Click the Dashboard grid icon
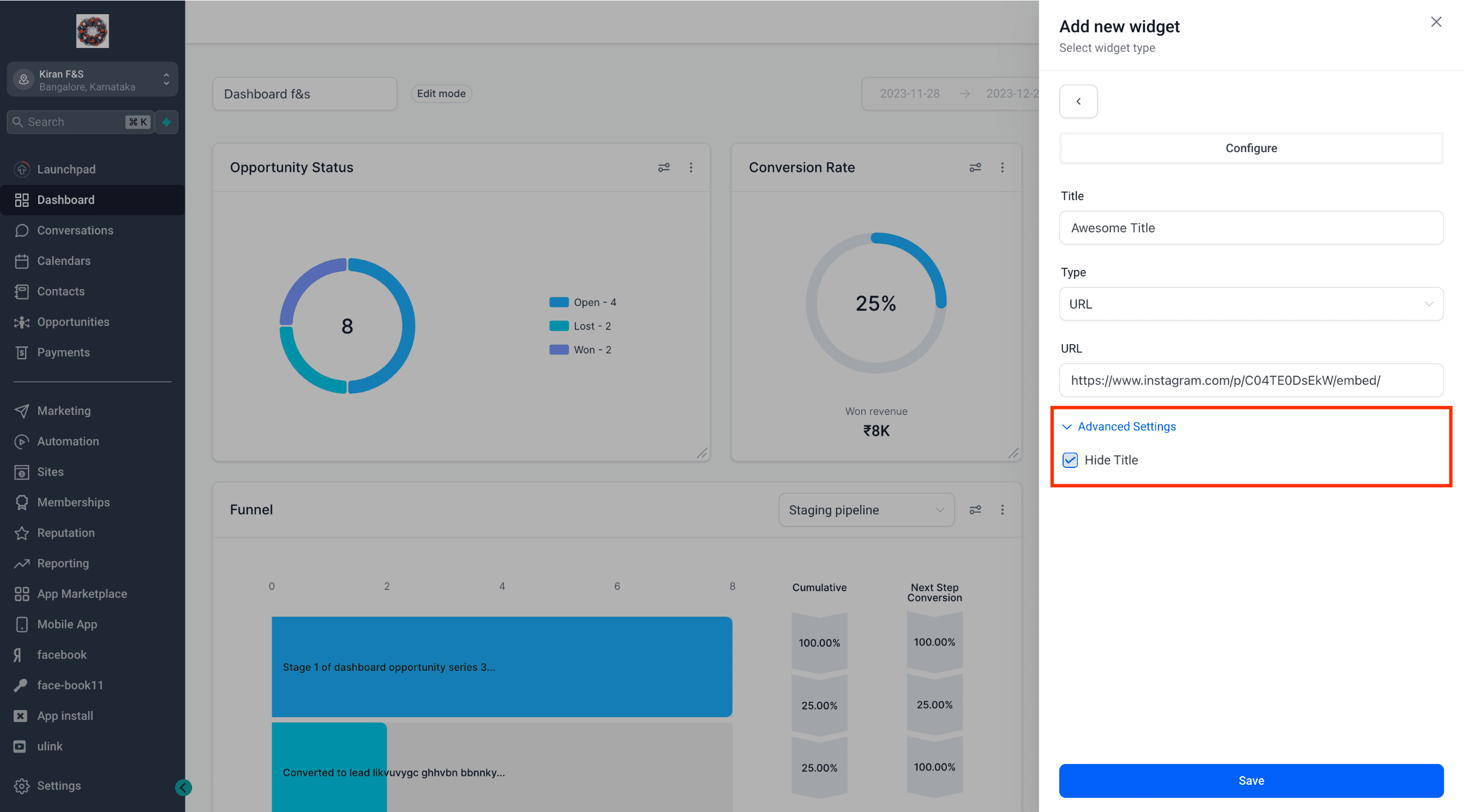This screenshot has height=812, width=1464. tap(22, 200)
